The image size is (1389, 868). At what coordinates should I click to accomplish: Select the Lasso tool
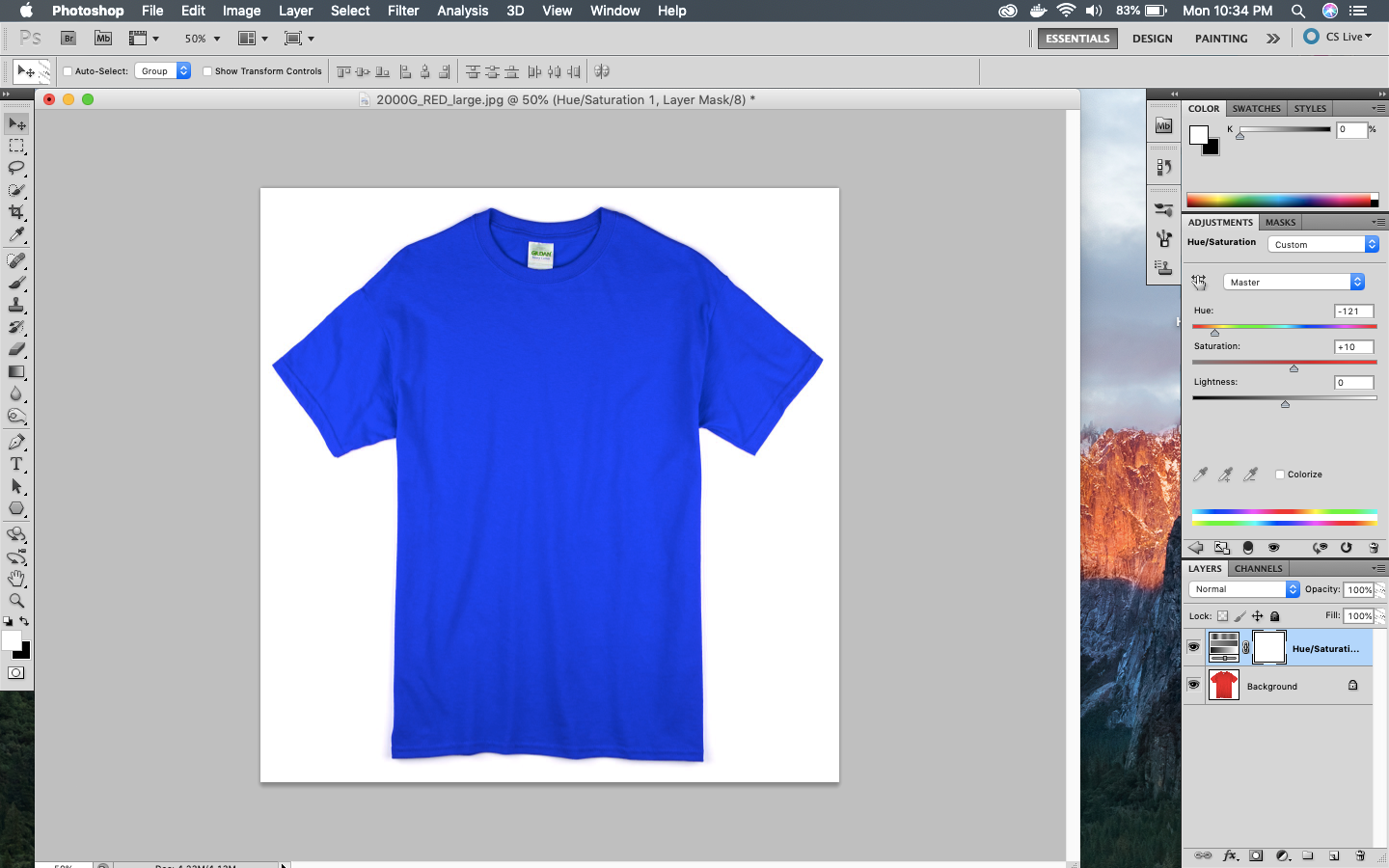coord(16,169)
